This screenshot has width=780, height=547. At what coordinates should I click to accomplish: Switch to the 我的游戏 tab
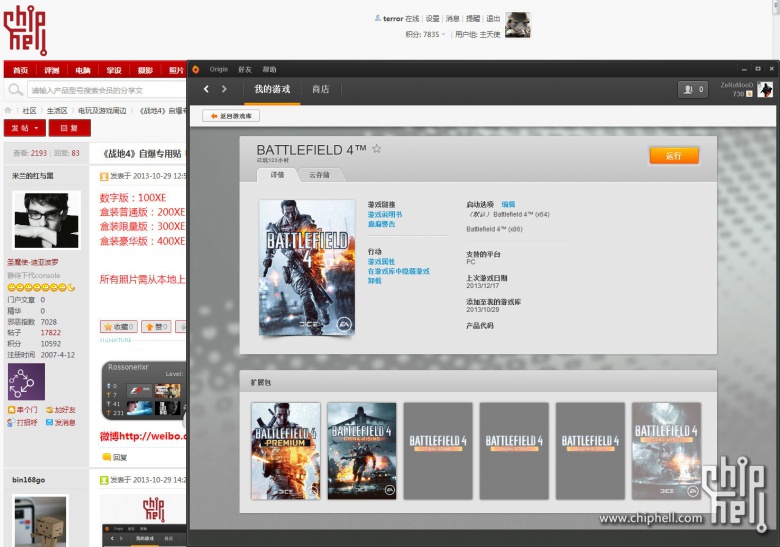pos(272,89)
